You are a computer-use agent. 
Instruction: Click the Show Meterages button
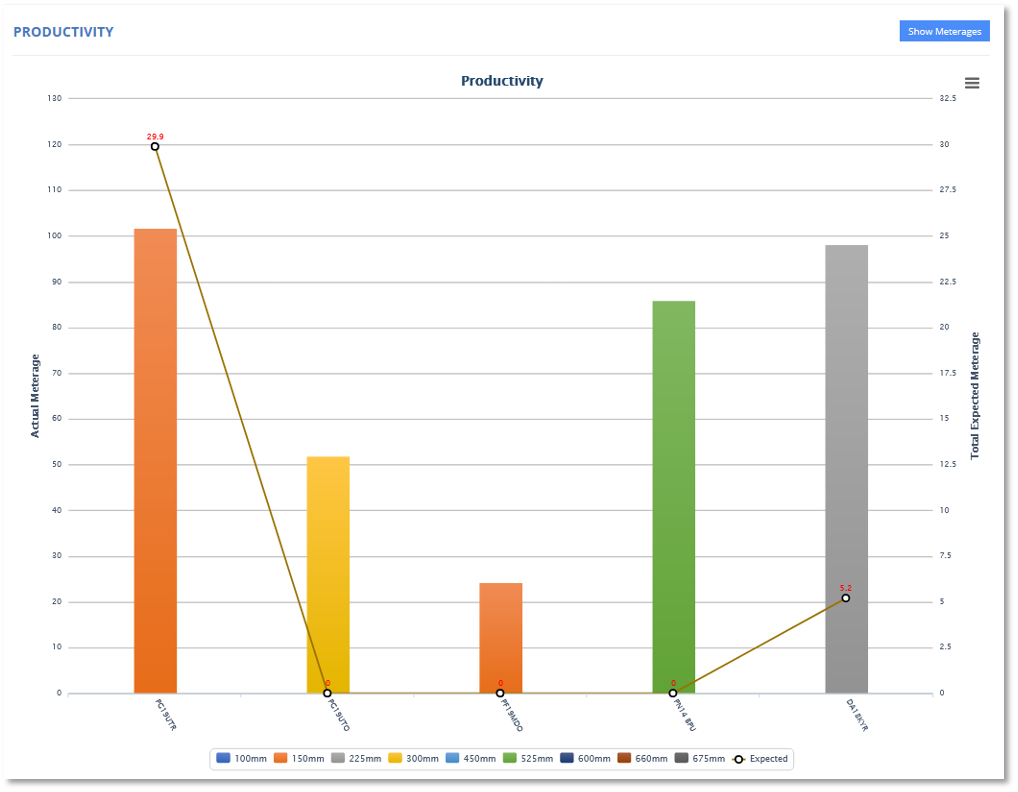point(943,30)
